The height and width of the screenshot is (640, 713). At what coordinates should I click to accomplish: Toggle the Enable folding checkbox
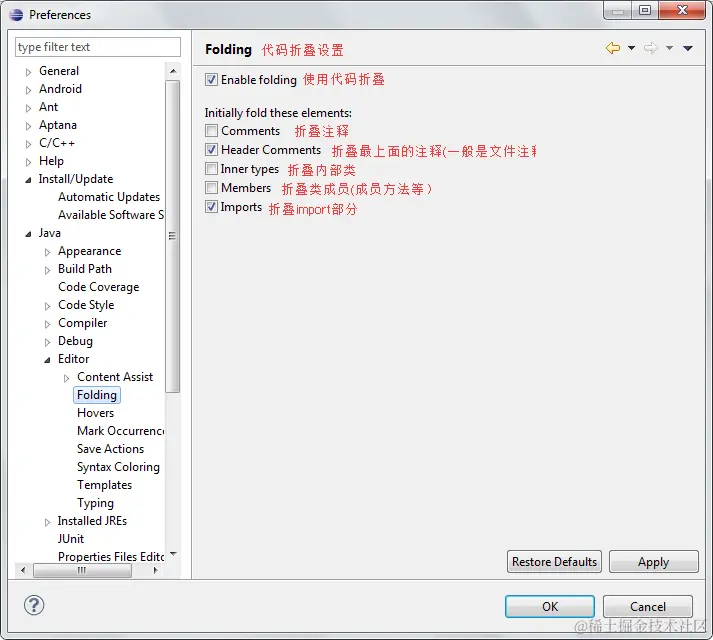click(x=211, y=80)
